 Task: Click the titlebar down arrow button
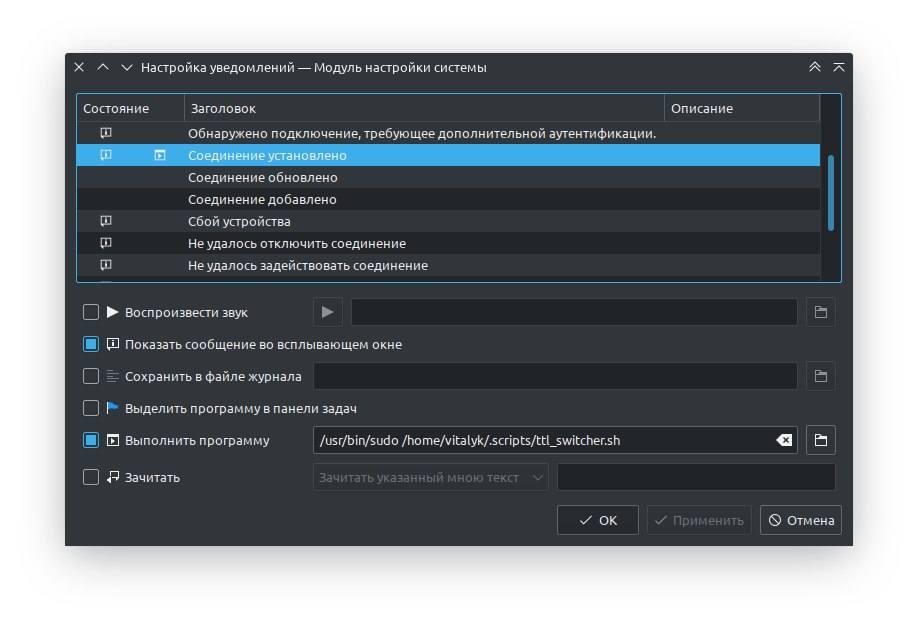click(x=126, y=67)
